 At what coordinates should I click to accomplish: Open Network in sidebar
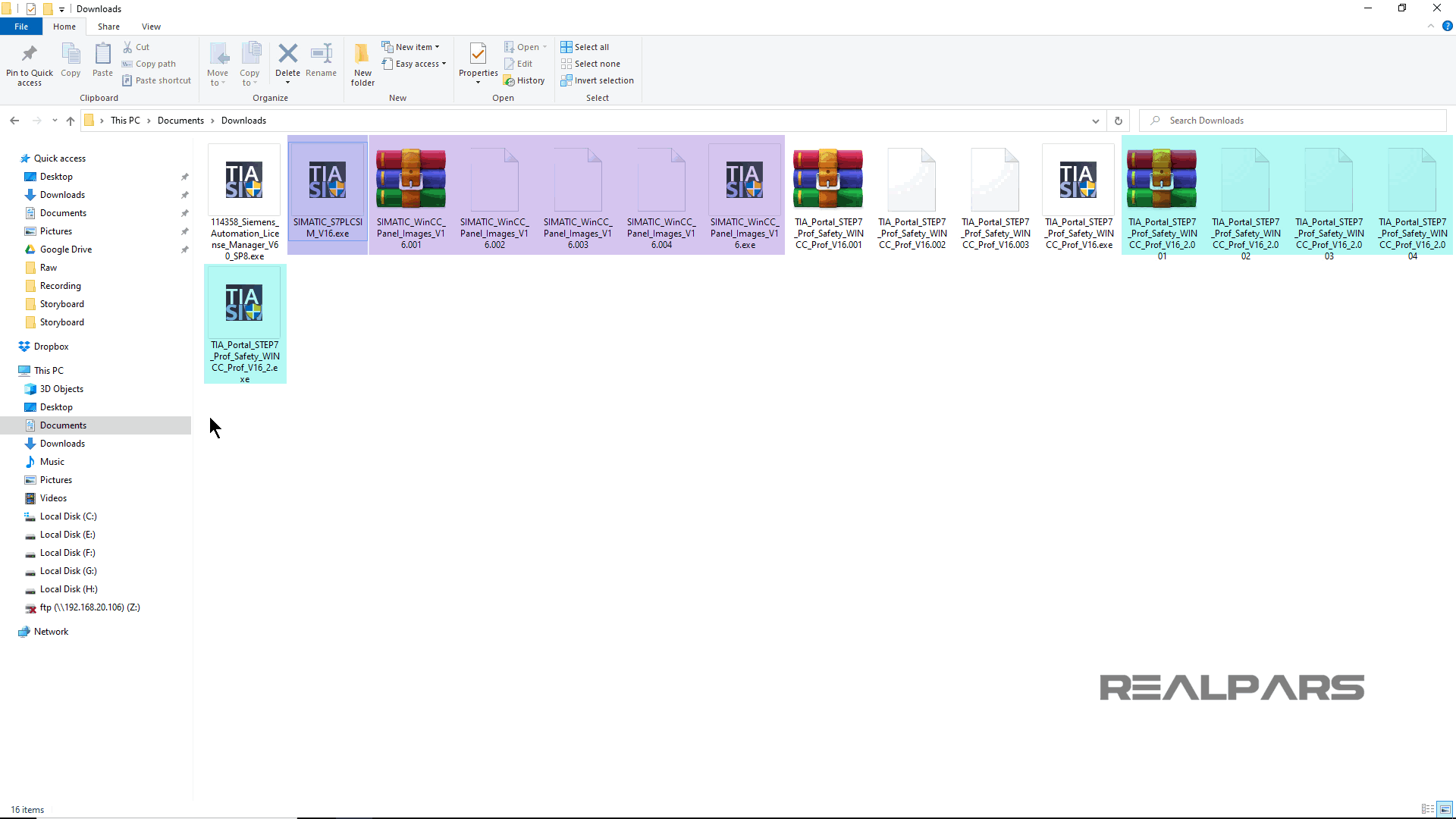[x=51, y=632]
